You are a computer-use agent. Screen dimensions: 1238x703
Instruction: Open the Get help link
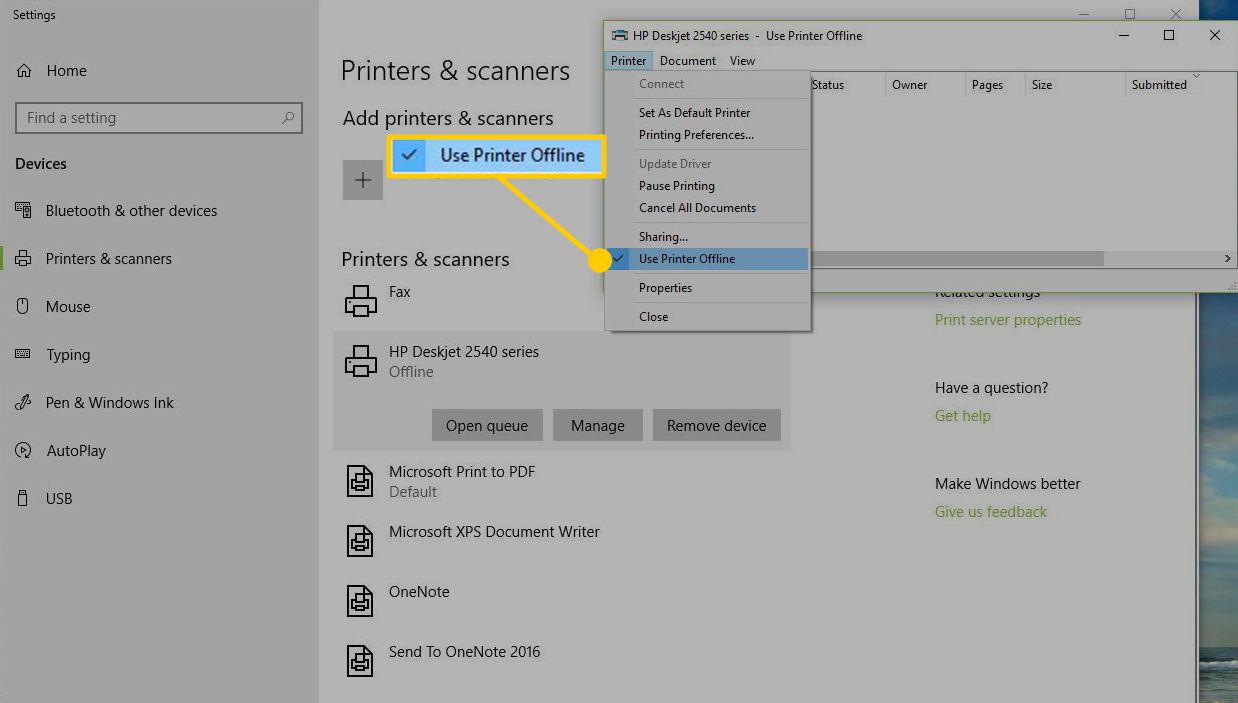[963, 416]
